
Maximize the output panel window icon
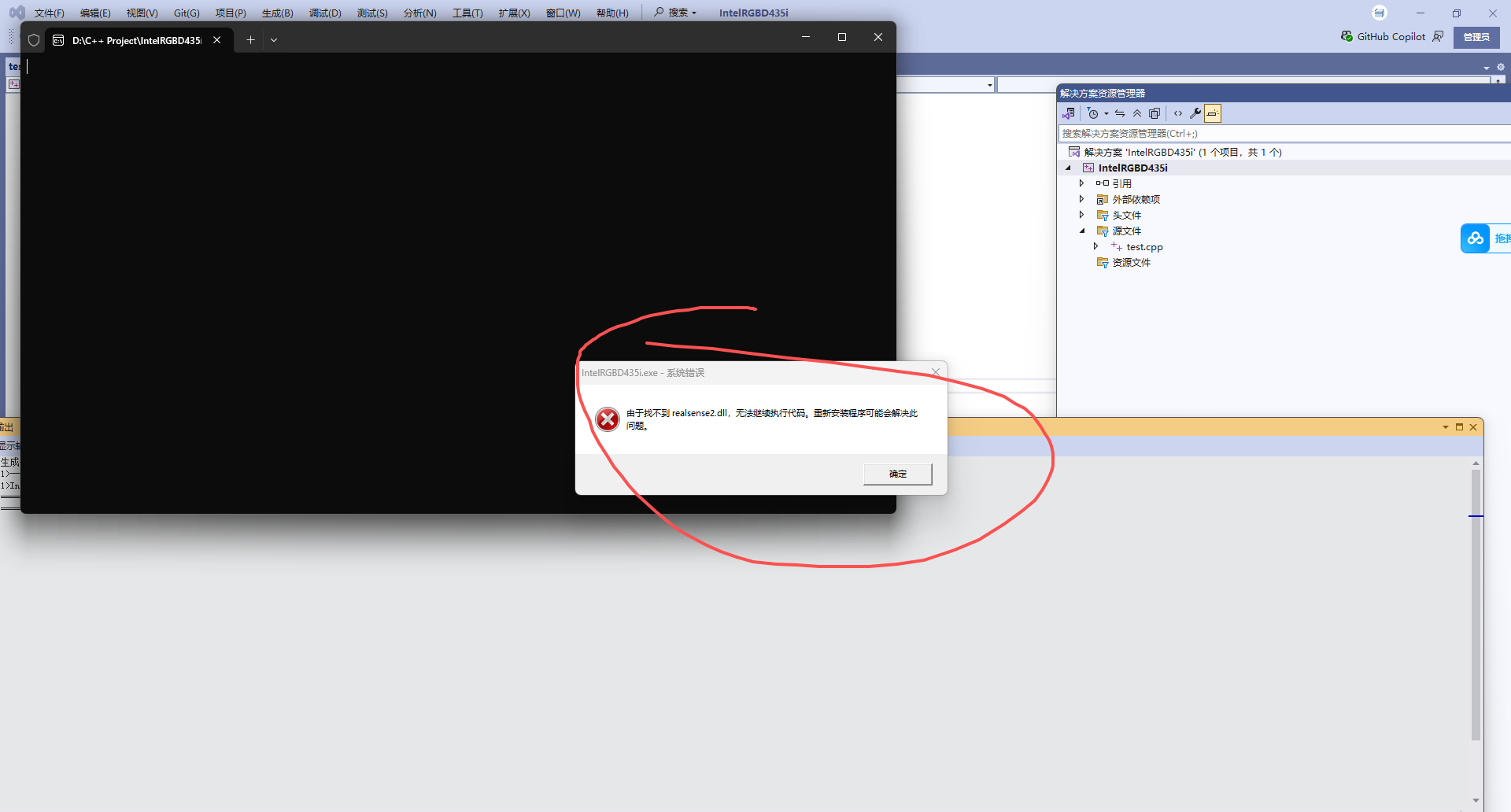1459,427
